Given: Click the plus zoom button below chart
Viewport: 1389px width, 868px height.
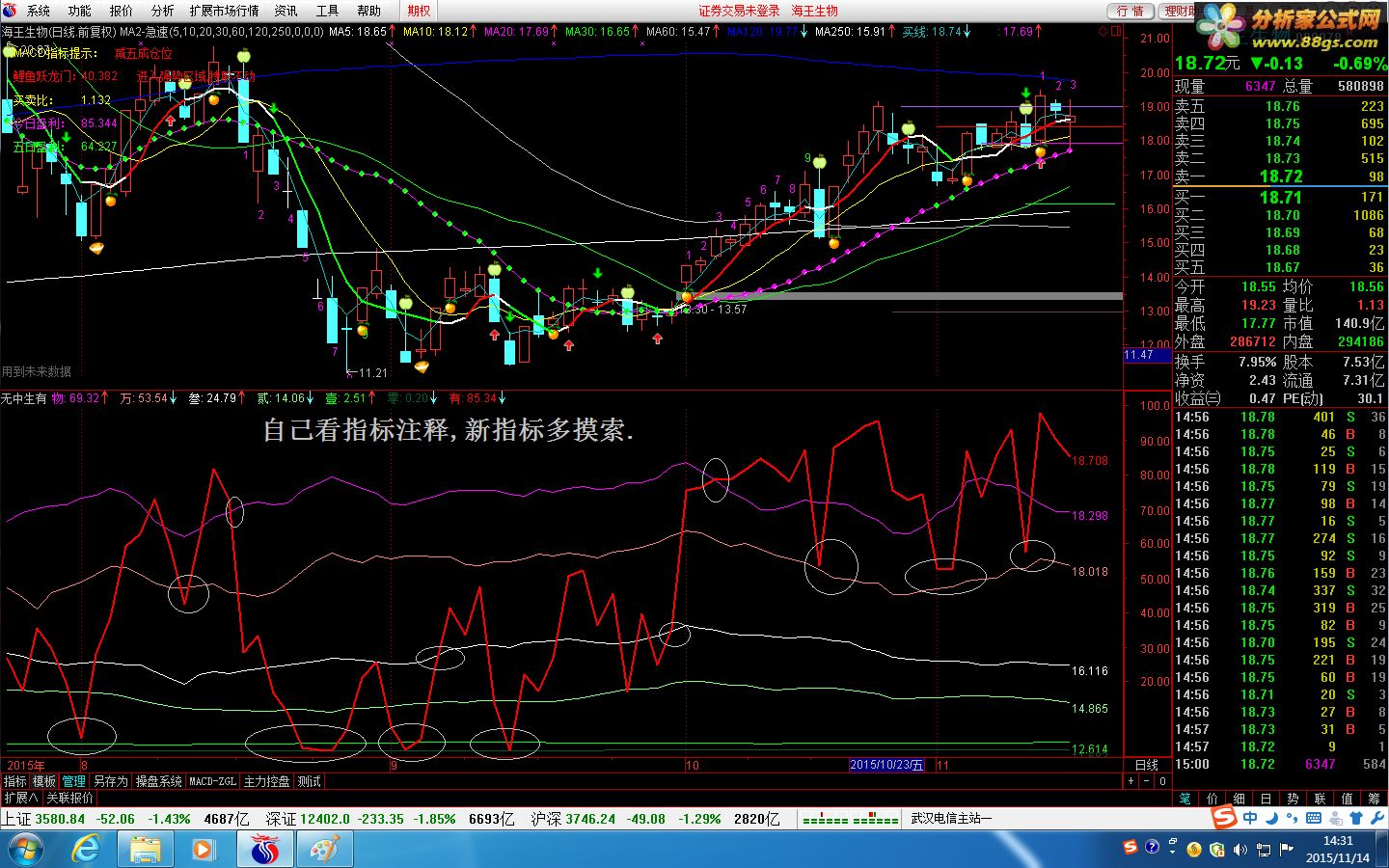Looking at the screenshot, I should pyautogui.click(x=1131, y=781).
